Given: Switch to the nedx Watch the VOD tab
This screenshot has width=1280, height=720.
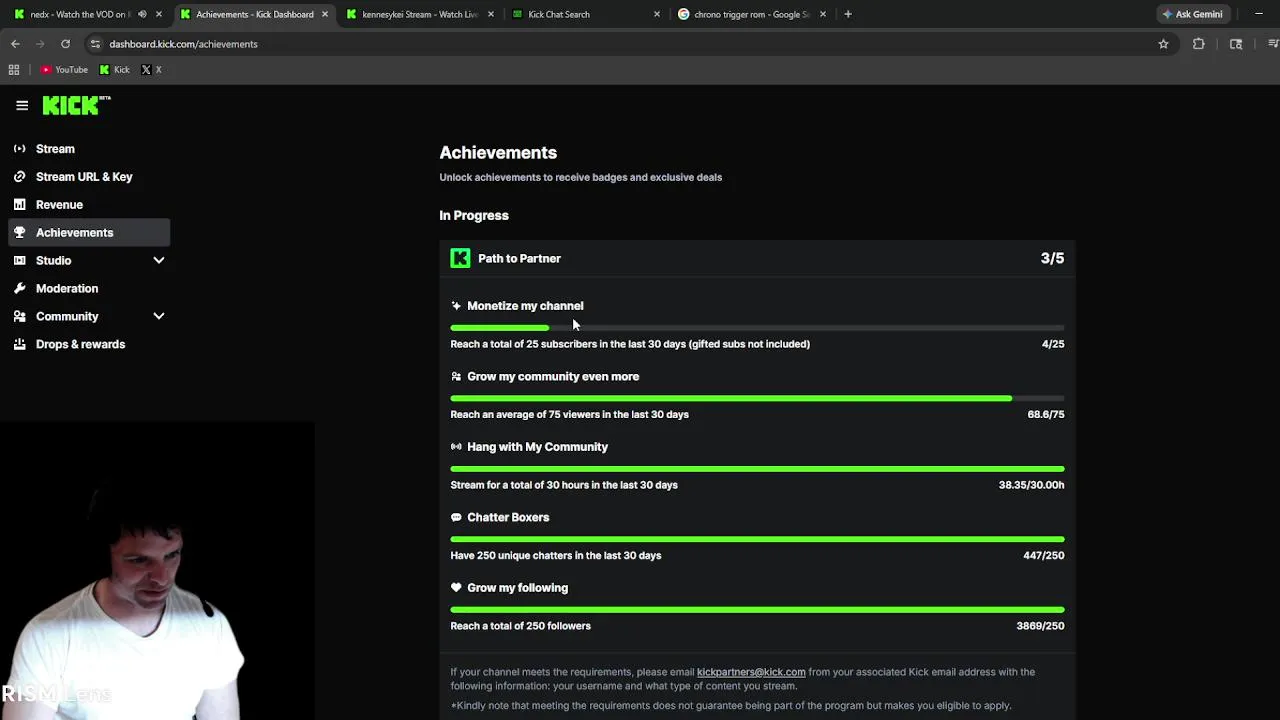Looking at the screenshot, I should coord(88,14).
